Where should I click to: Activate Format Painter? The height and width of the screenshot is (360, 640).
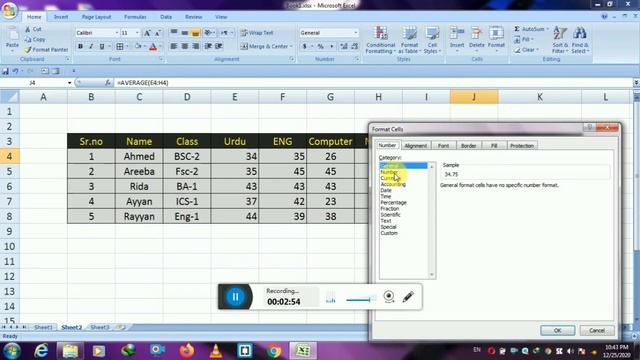coord(46,50)
